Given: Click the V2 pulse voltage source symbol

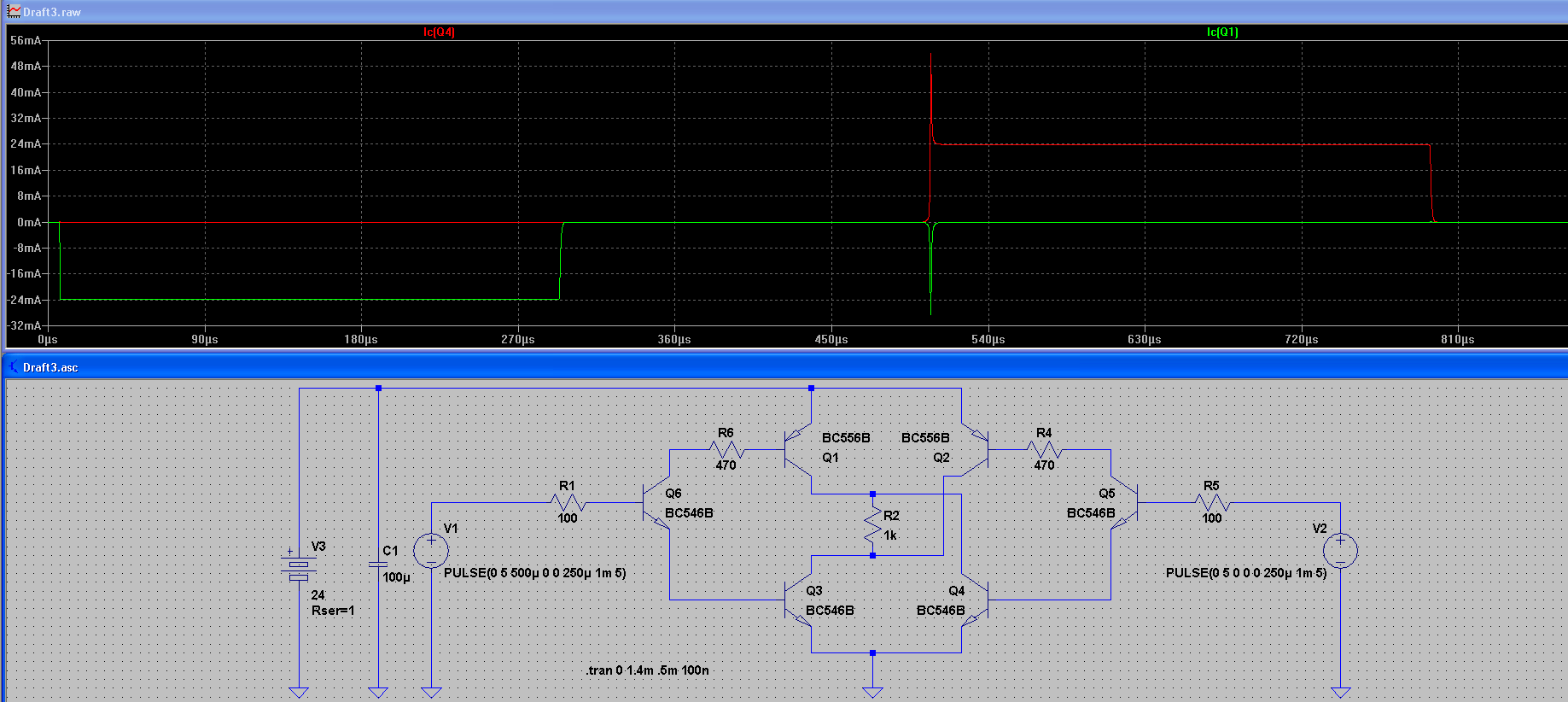Looking at the screenshot, I should 1340,551.
